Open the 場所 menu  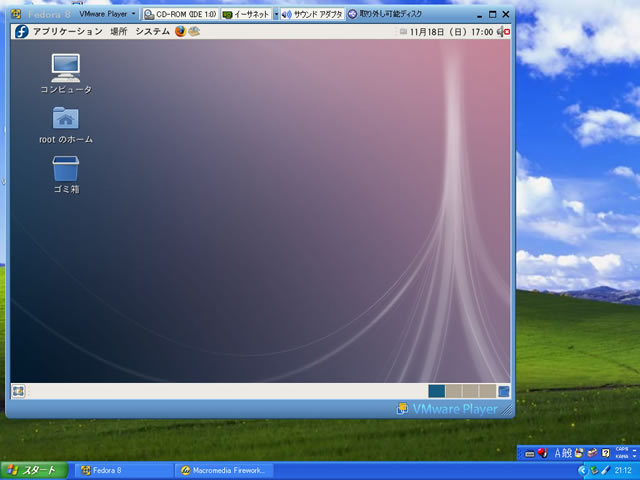point(119,31)
